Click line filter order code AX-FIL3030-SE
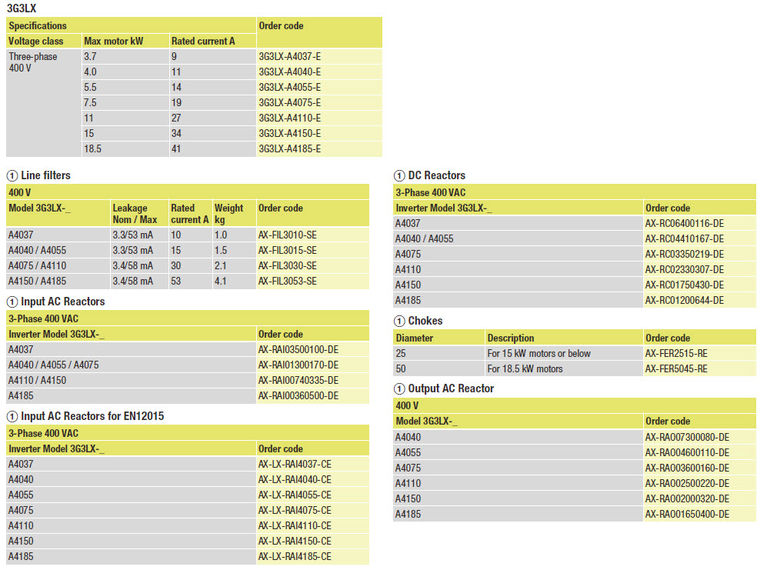The width and height of the screenshot is (767, 570). [x=287, y=266]
